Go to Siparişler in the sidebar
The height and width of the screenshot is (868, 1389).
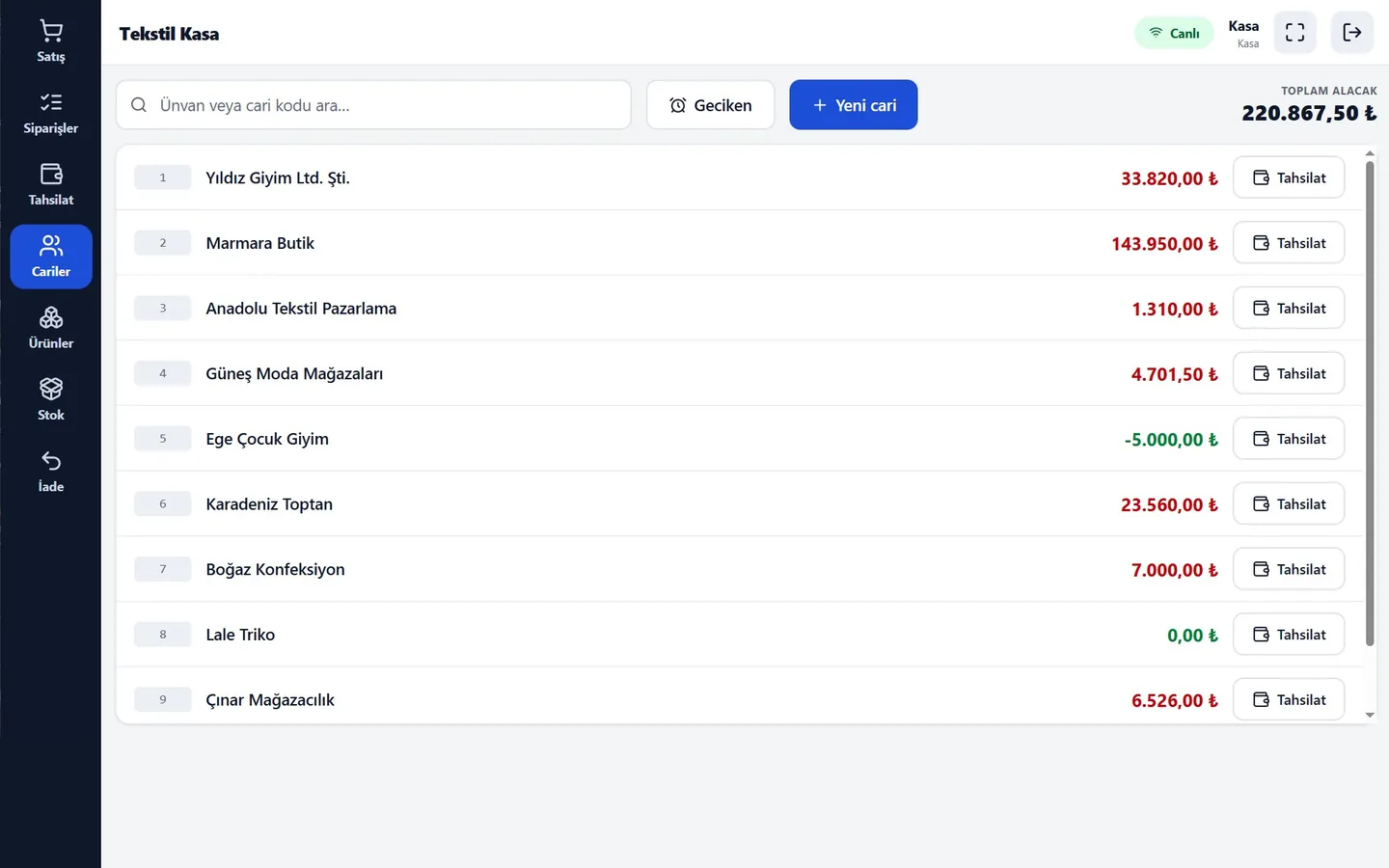[x=50, y=114]
